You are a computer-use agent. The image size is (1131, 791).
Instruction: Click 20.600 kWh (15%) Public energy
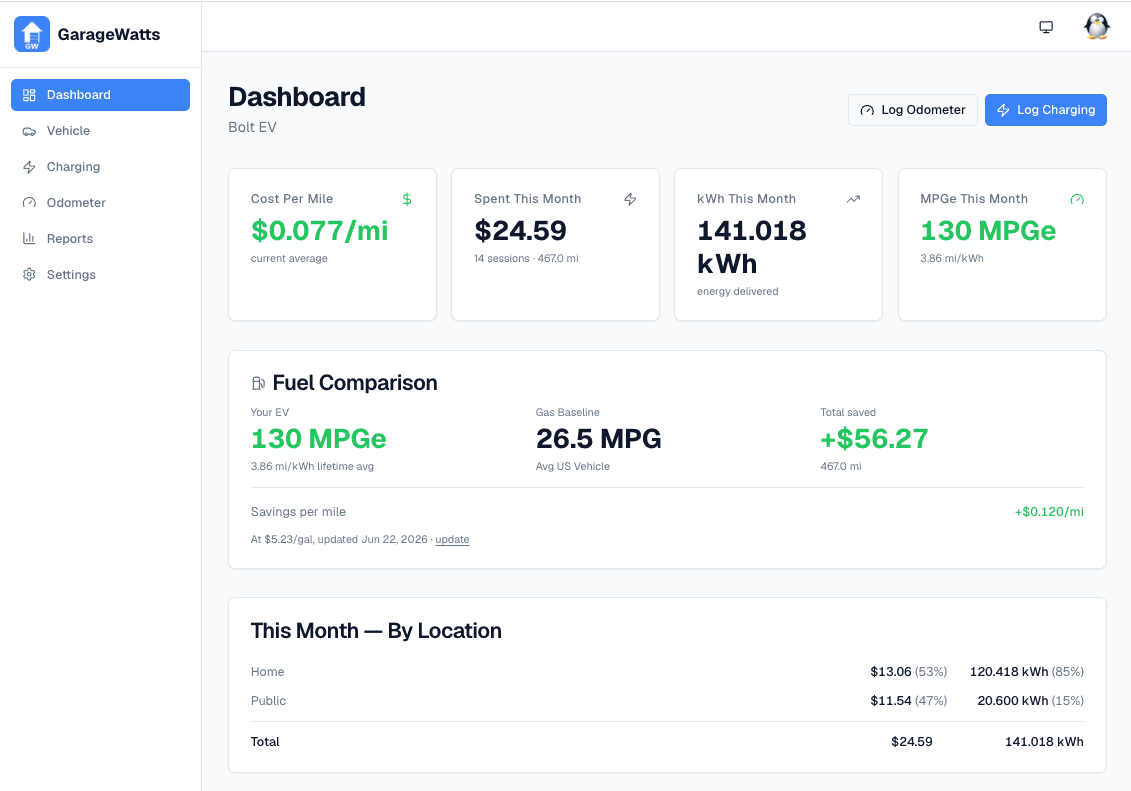[1030, 701]
